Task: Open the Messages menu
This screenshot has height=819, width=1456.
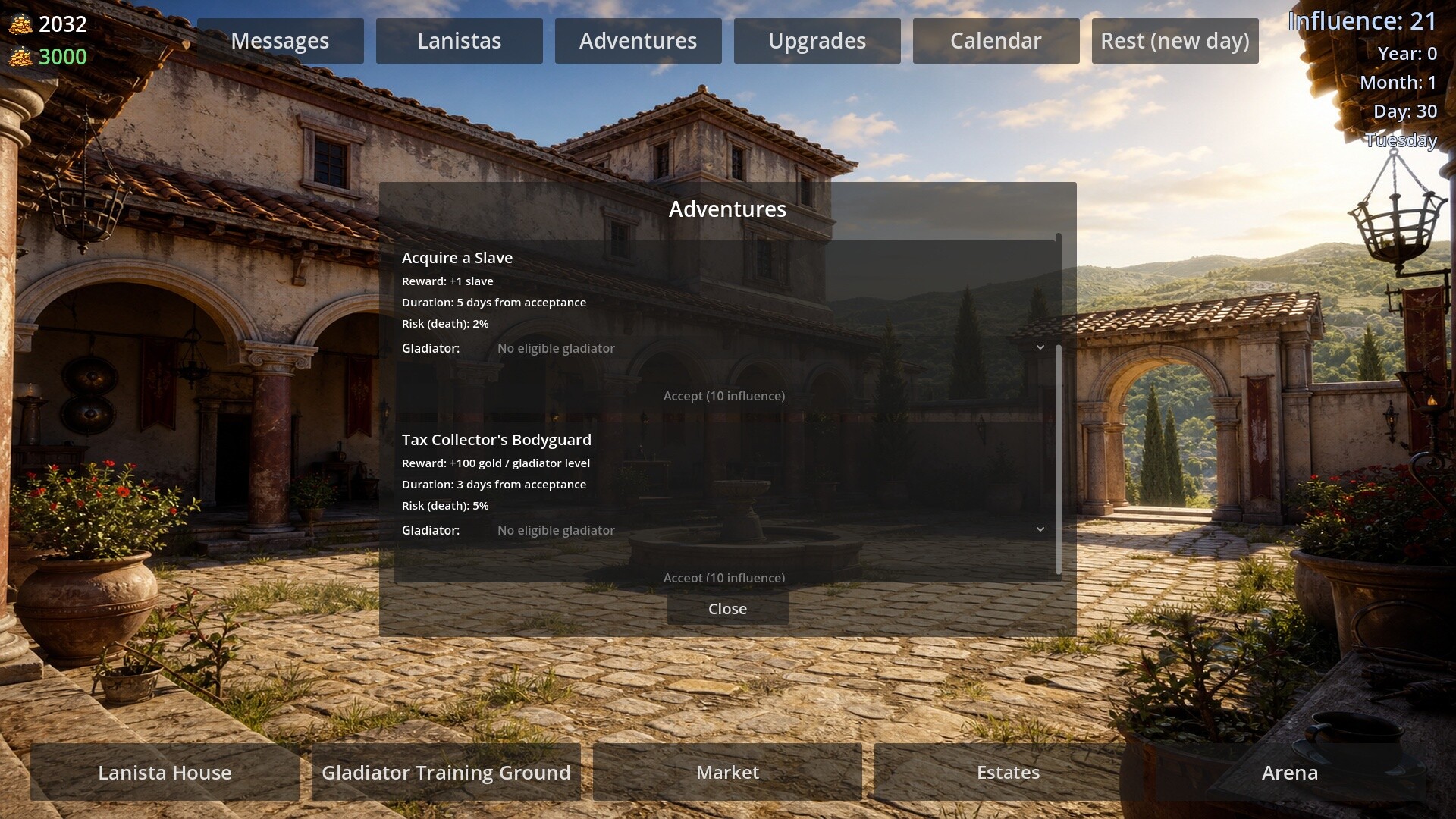Action: click(x=280, y=41)
